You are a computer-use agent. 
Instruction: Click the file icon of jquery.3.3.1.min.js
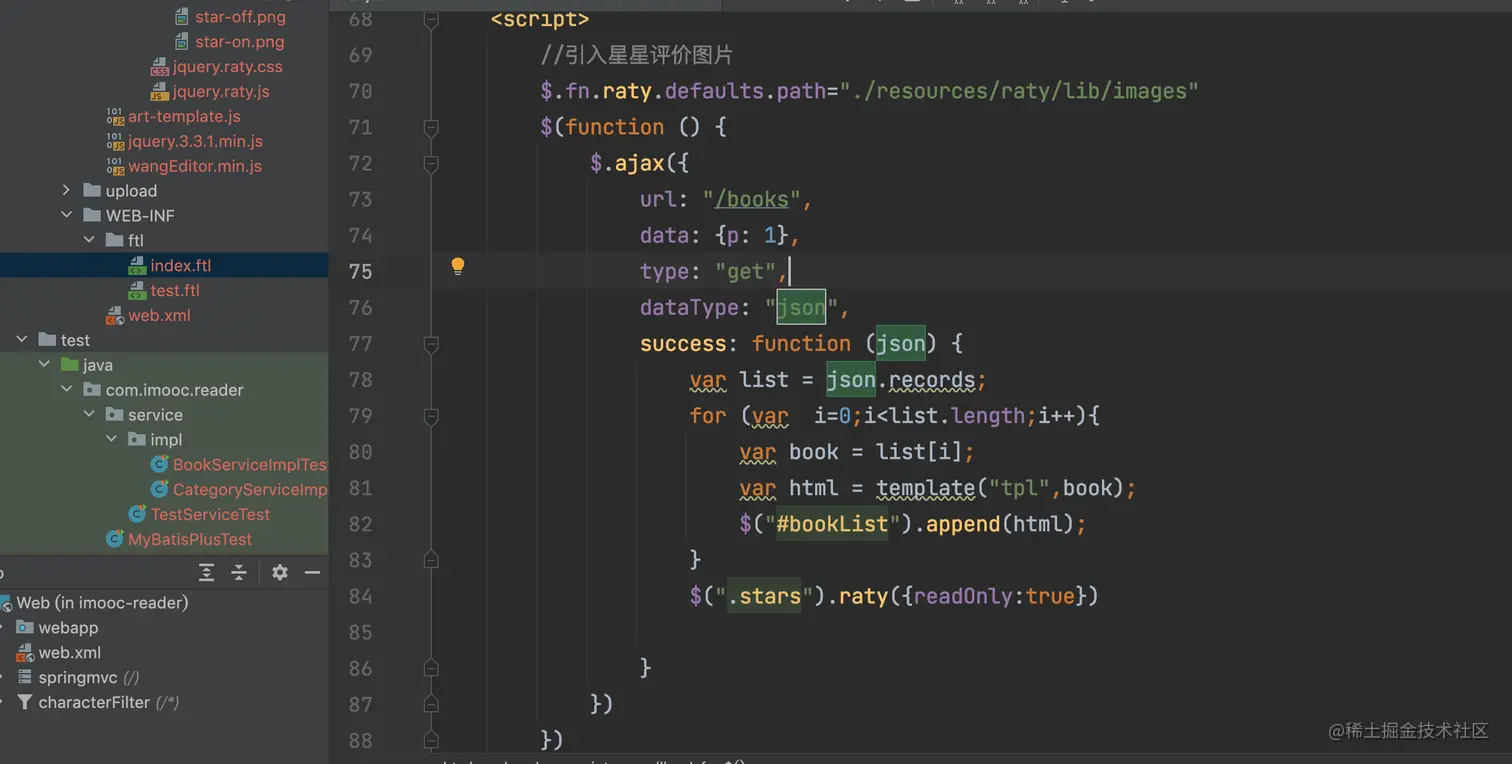115,142
